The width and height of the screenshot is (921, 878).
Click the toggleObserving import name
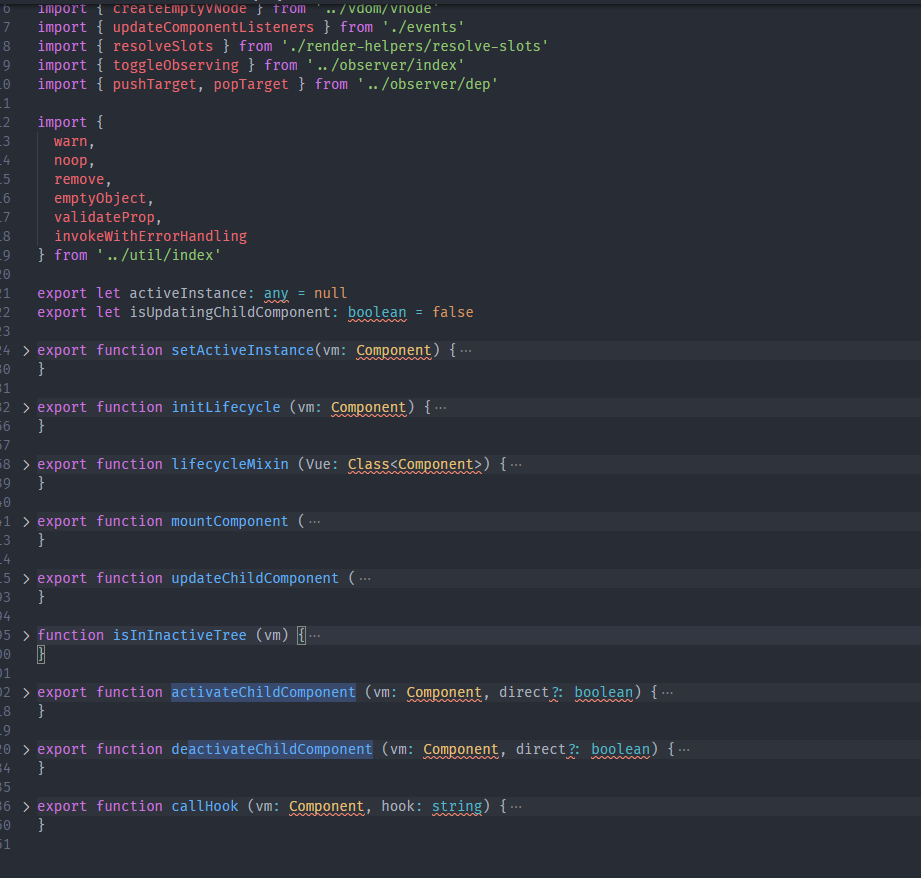[176, 66]
